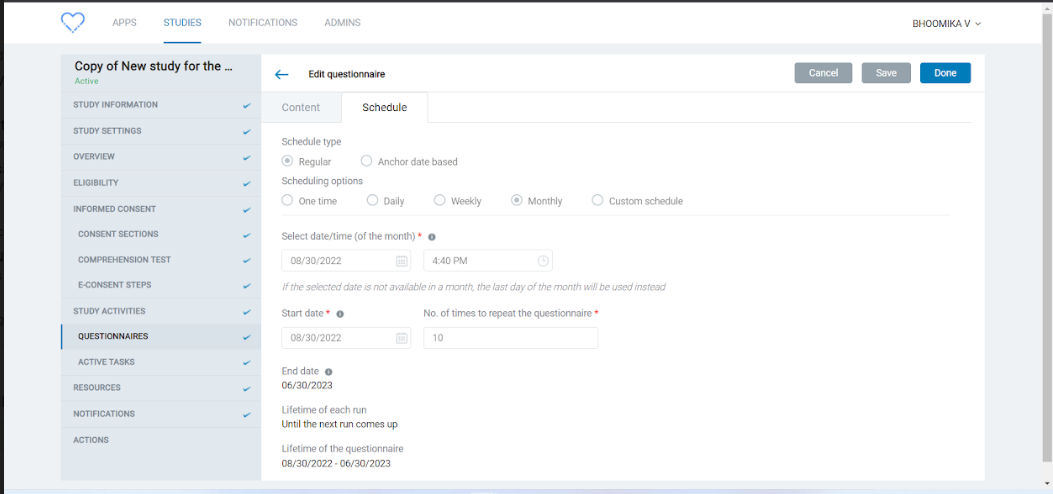This screenshot has height=494, width=1053.
Task: Click checkmark icon on Resources row
Action: 247,389
